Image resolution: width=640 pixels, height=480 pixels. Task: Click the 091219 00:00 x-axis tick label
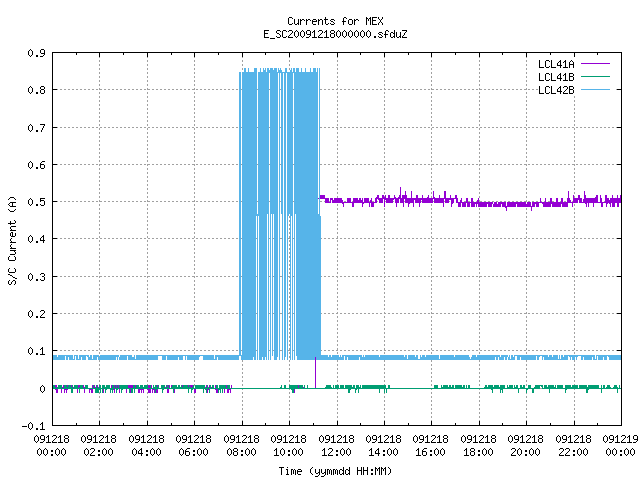pos(620,446)
